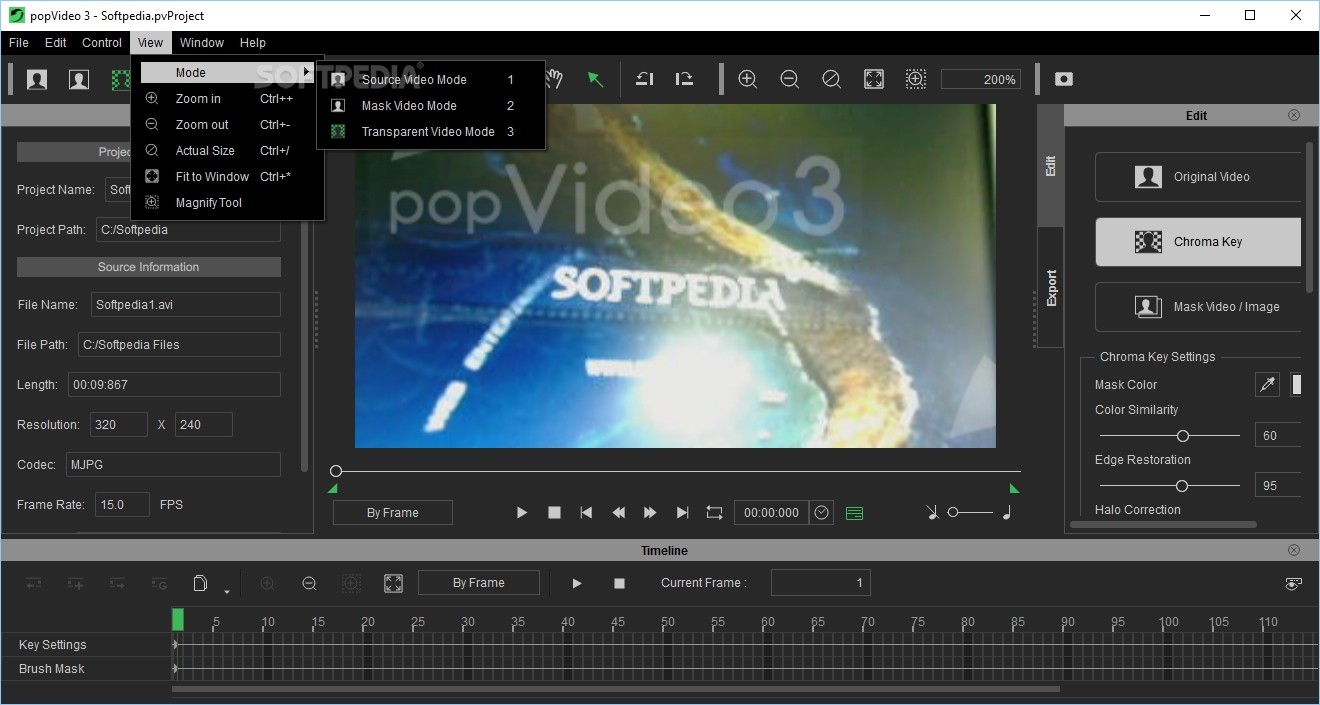
Task: Switch to the Edit side tab
Action: (1051, 166)
